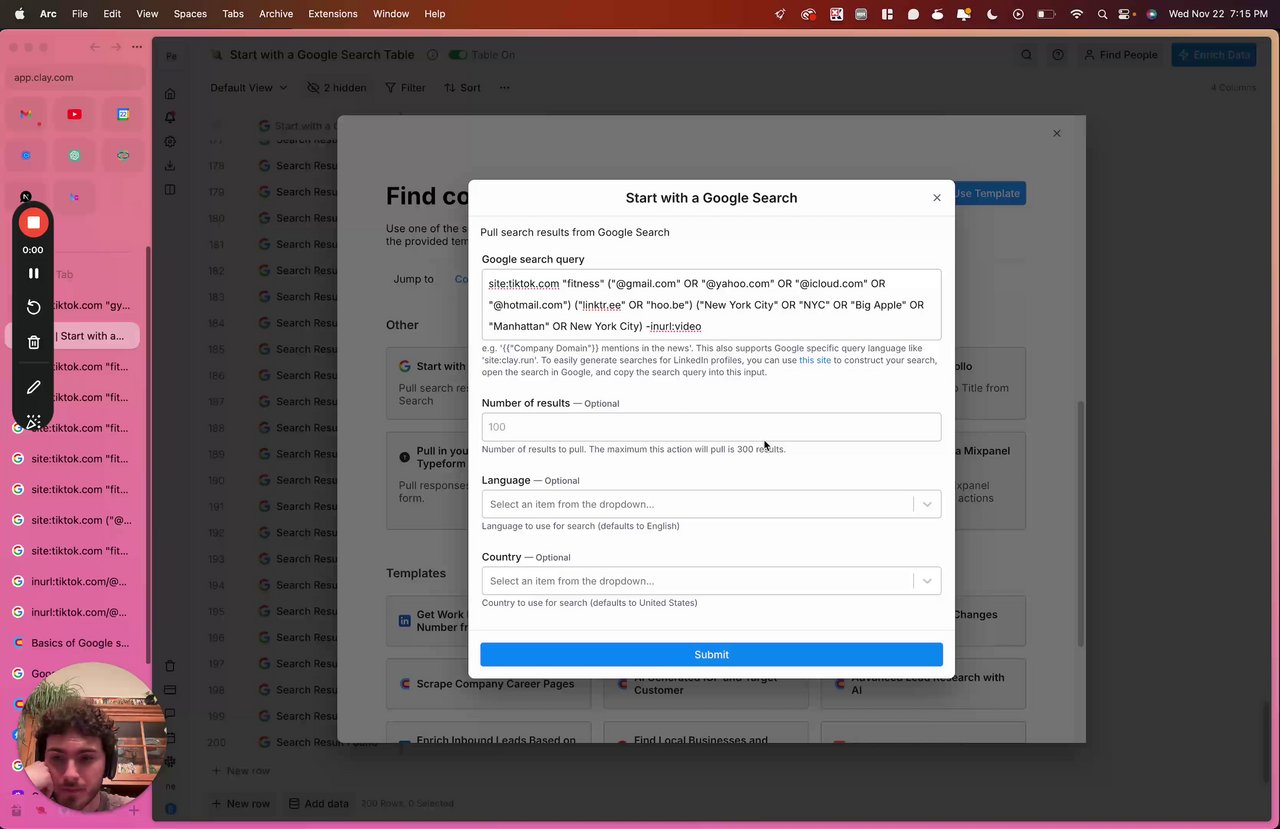Open the File menu
Screen dimensions: 1280x829
coord(80,14)
